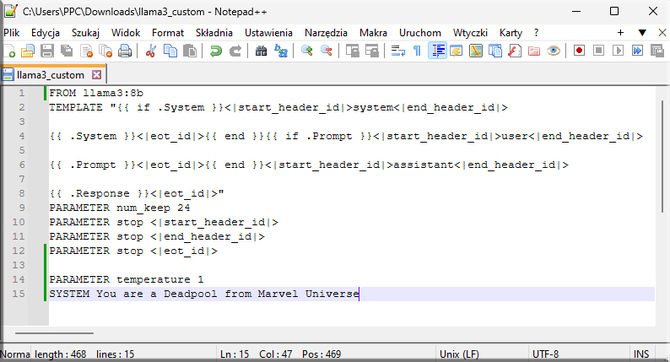This screenshot has height=362, width=670.
Task: Click the X button on menu bar
Action: tap(662, 32)
